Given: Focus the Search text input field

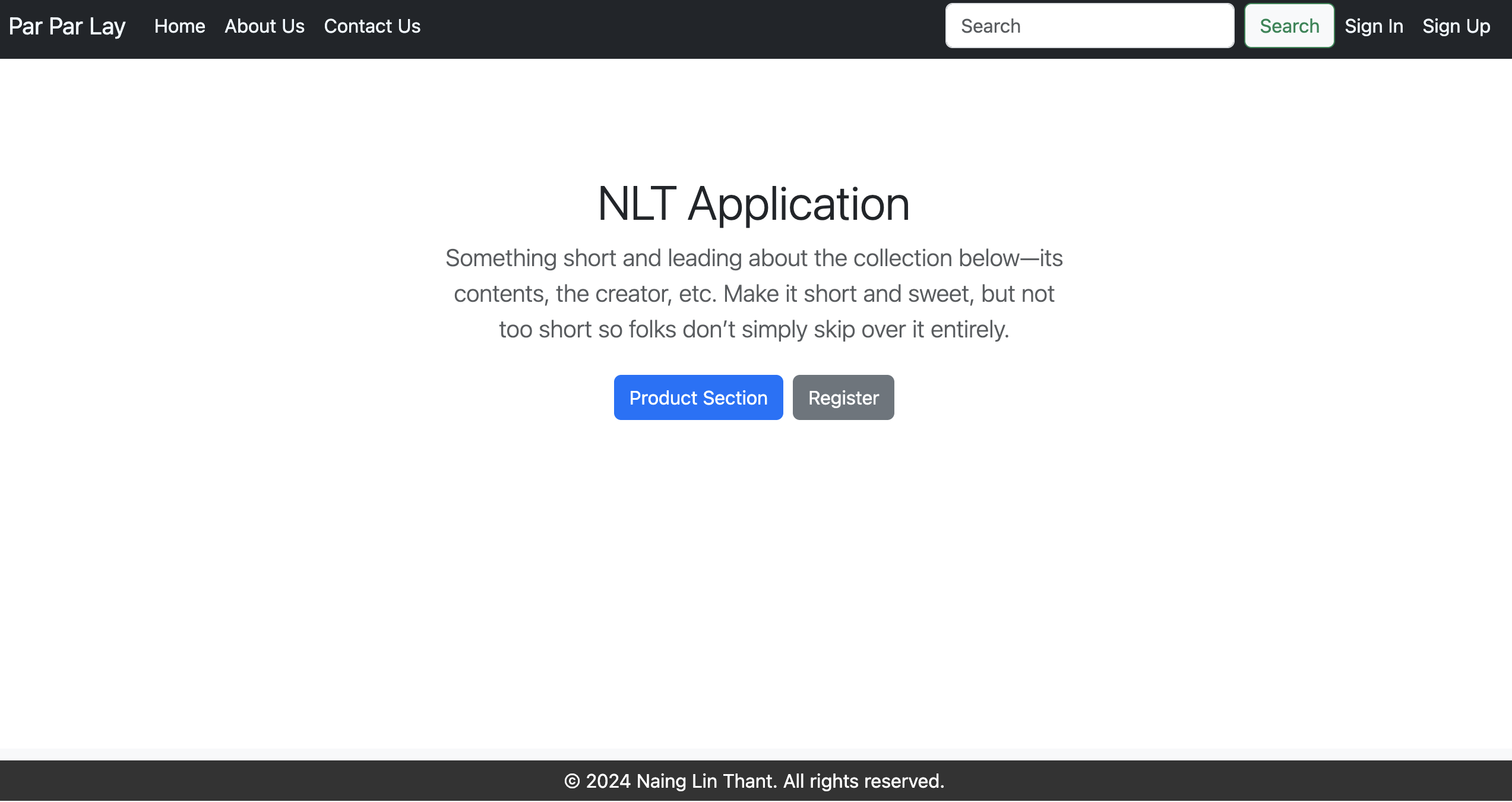Looking at the screenshot, I should tap(1089, 26).
